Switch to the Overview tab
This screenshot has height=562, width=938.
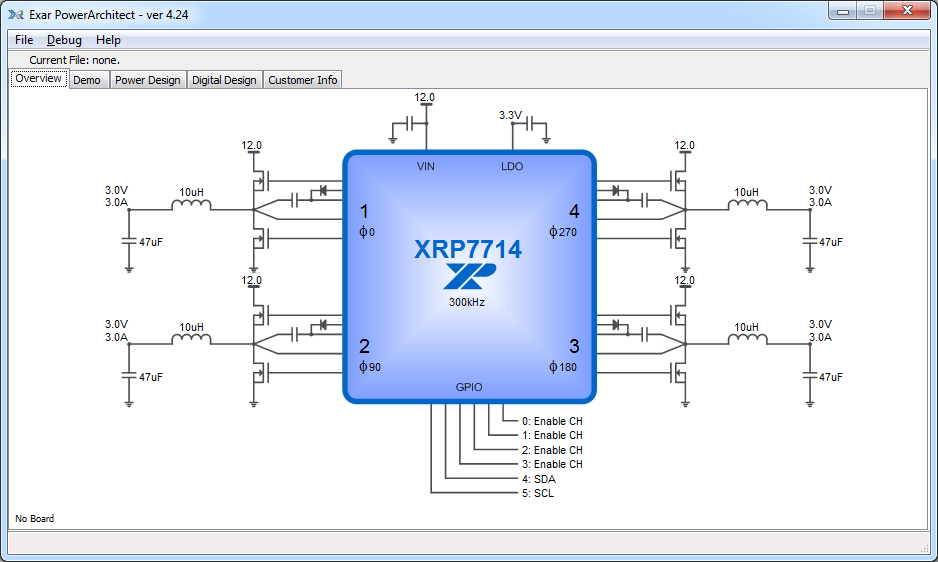[38, 78]
